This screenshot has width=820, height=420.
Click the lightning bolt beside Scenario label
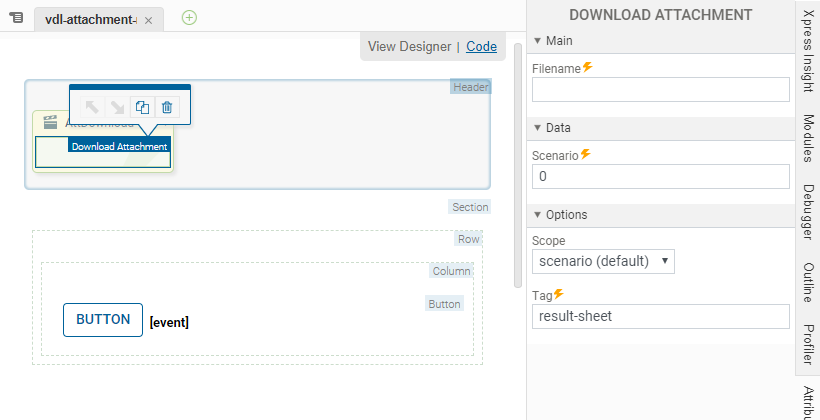pyautogui.click(x=585, y=154)
